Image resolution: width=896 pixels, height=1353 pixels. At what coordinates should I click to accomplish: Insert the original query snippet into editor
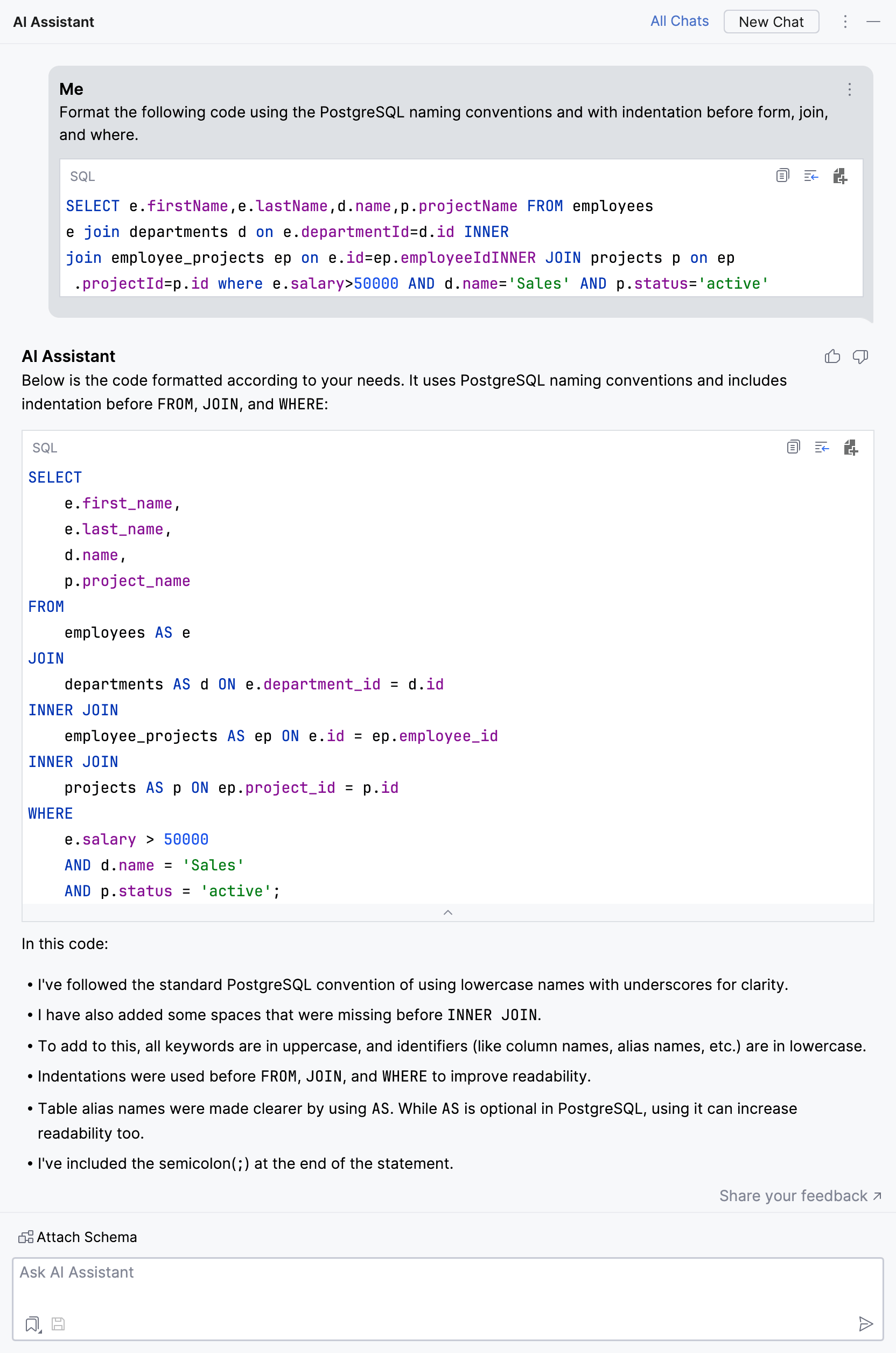811,176
